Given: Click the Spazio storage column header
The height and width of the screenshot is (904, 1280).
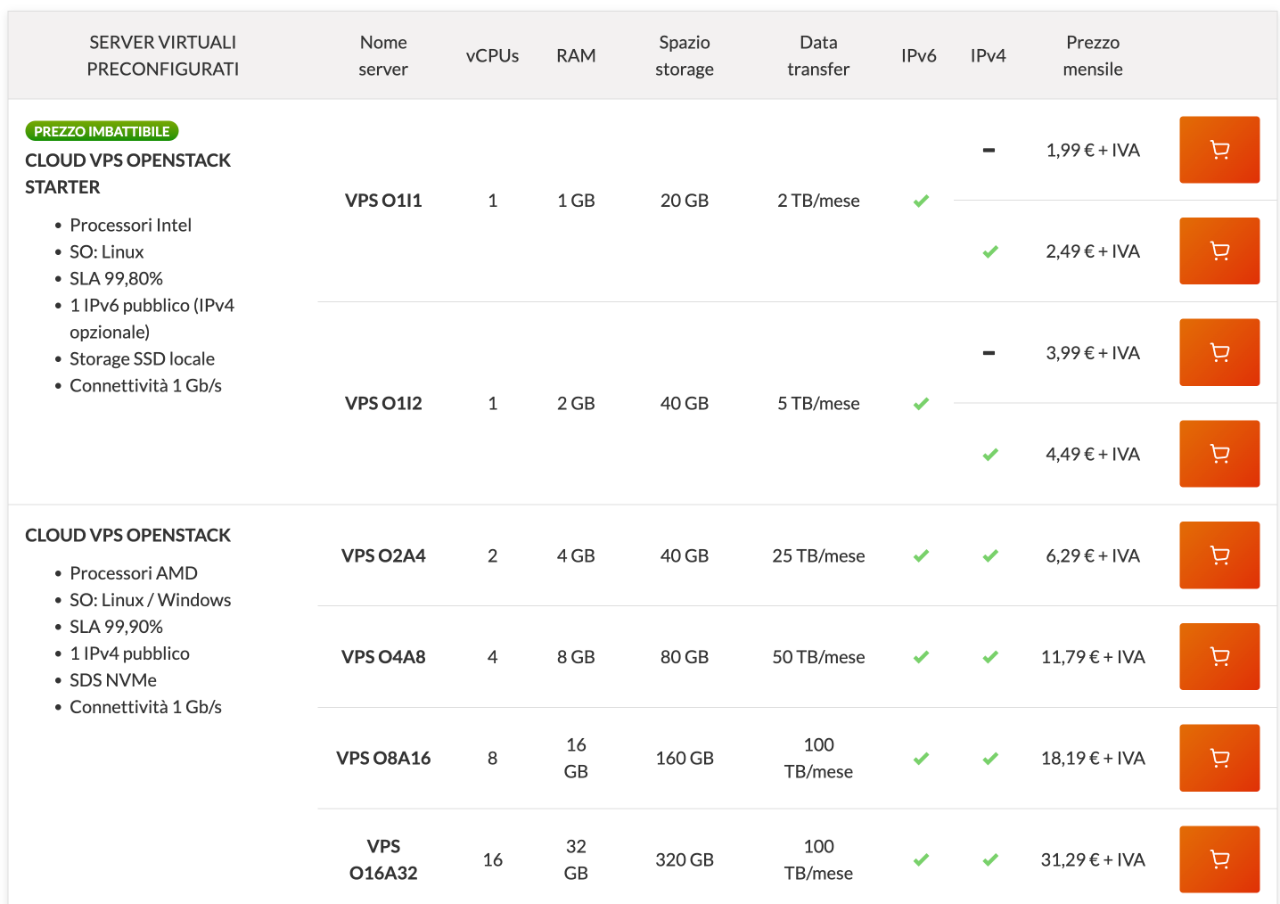Looking at the screenshot, I should (684, 56).
